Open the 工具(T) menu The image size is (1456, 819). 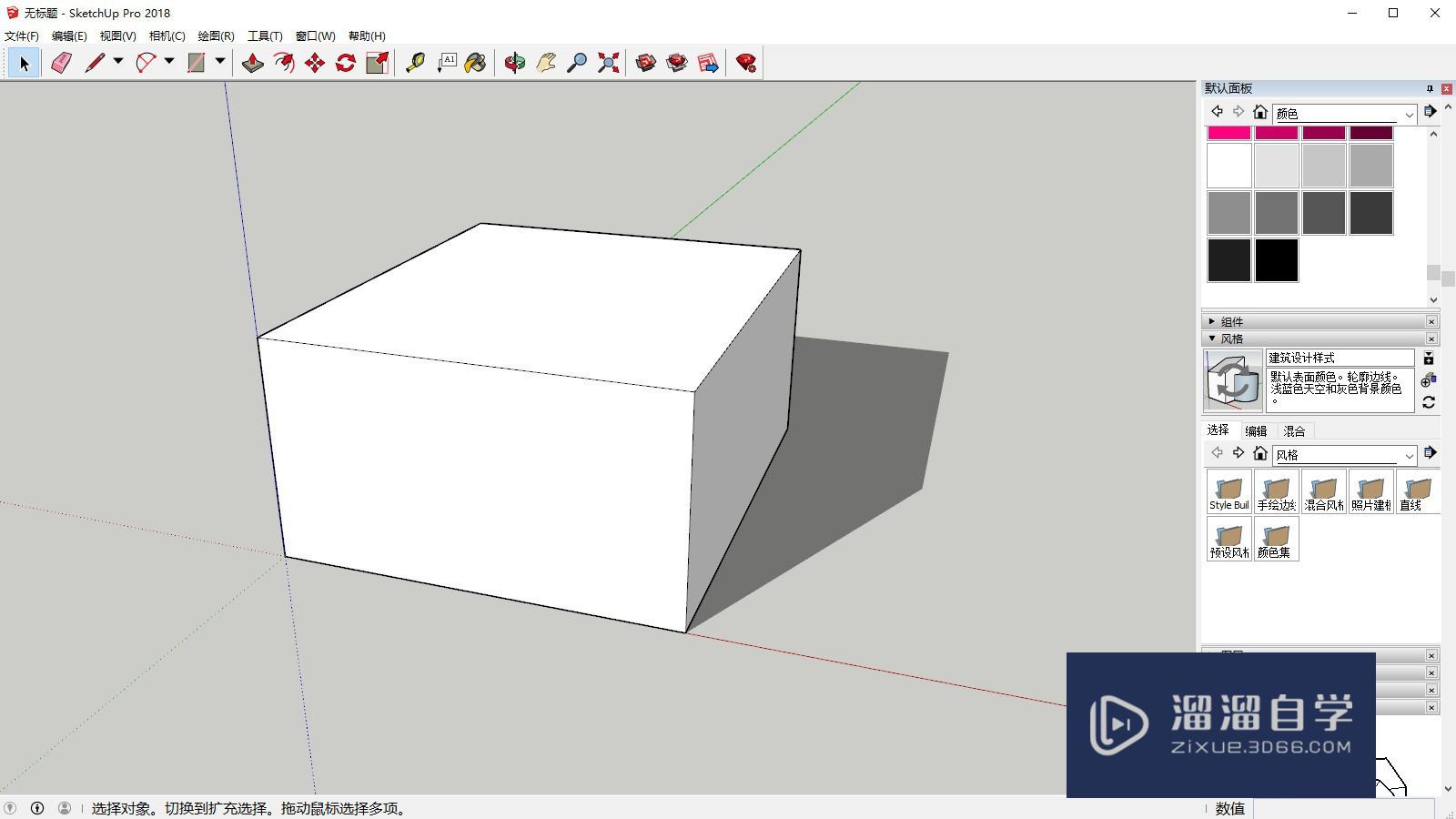[x=265, y=36]
